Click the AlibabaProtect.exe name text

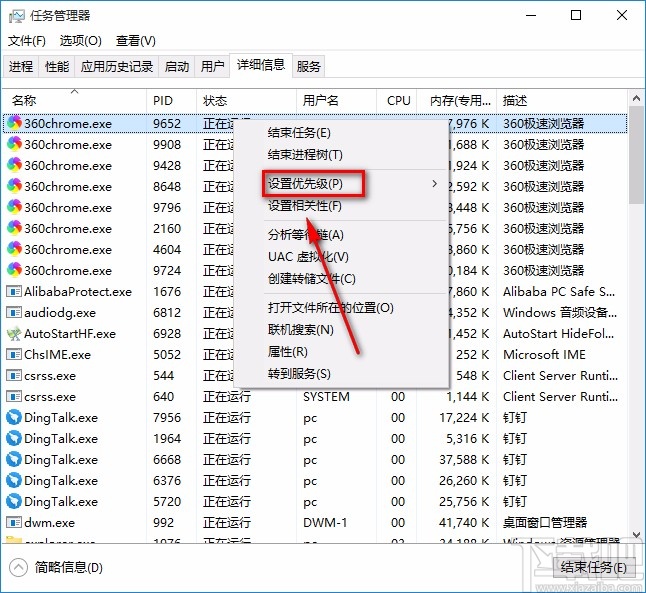coord(78,292)
